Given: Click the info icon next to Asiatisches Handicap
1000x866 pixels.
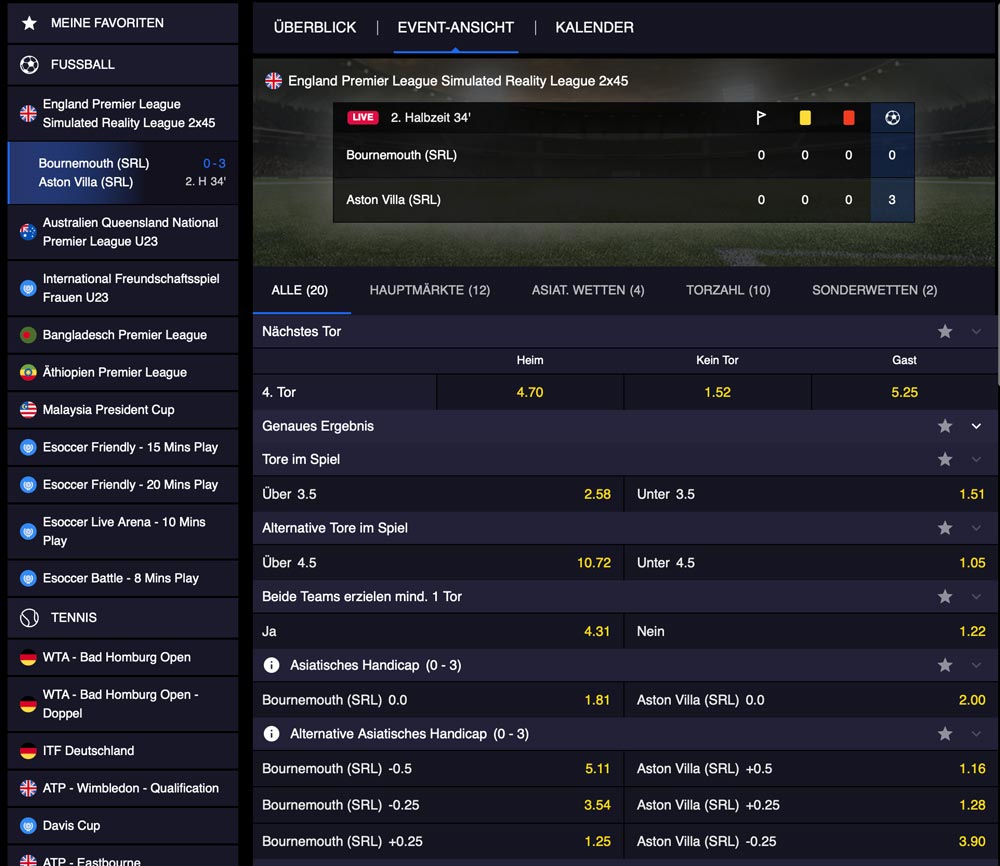Looking at the screenshot, I should pyautogui.click(x=271, y=665).
